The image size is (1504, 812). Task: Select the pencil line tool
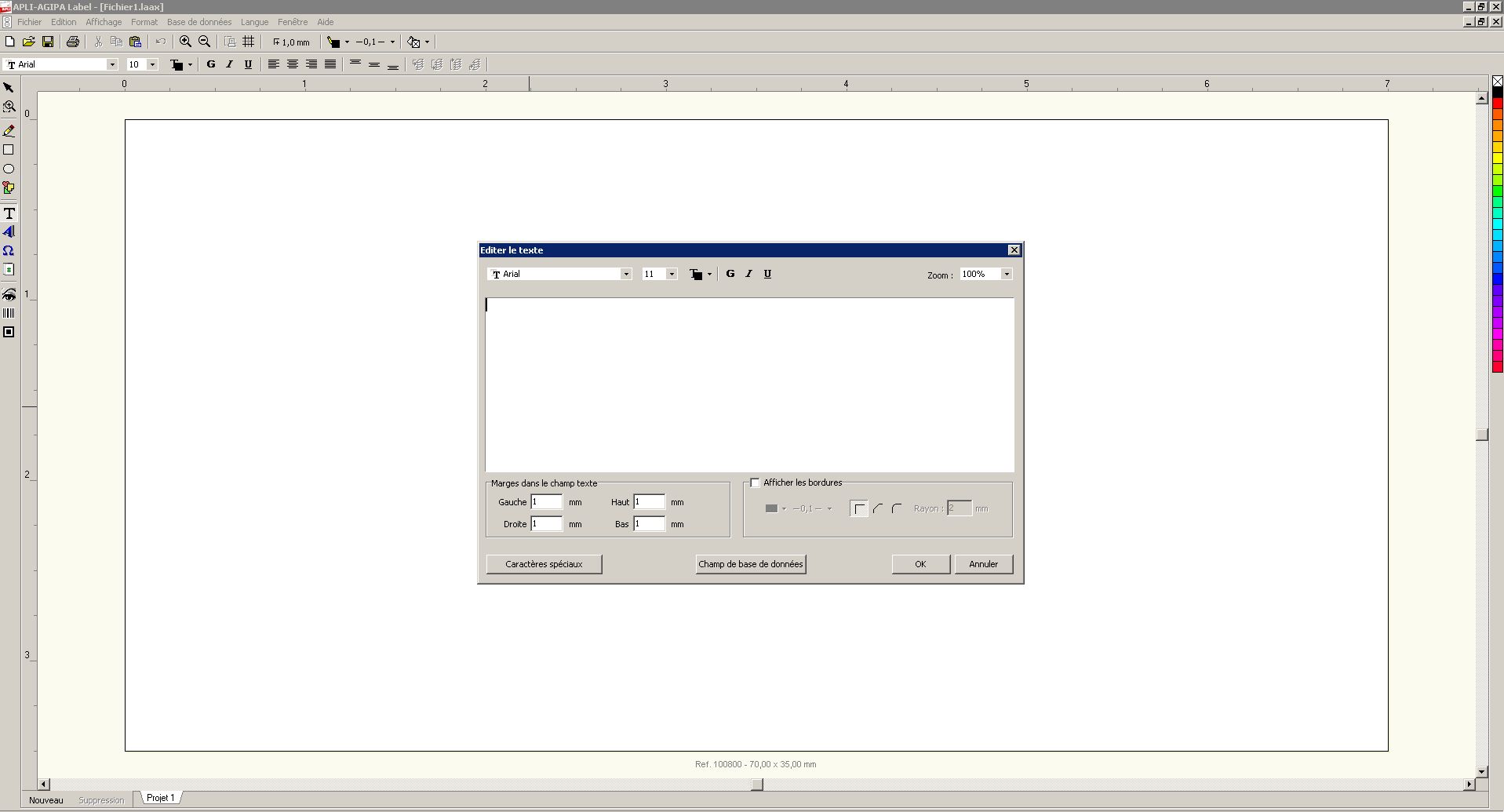9,131
